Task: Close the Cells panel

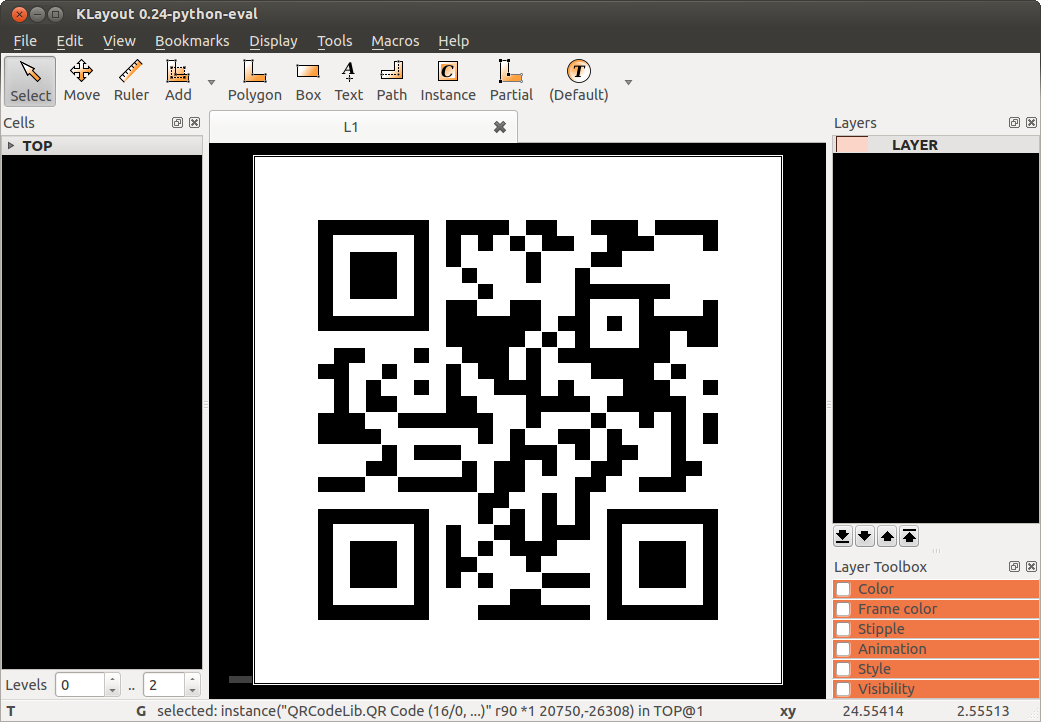Action: coord(195,122)
